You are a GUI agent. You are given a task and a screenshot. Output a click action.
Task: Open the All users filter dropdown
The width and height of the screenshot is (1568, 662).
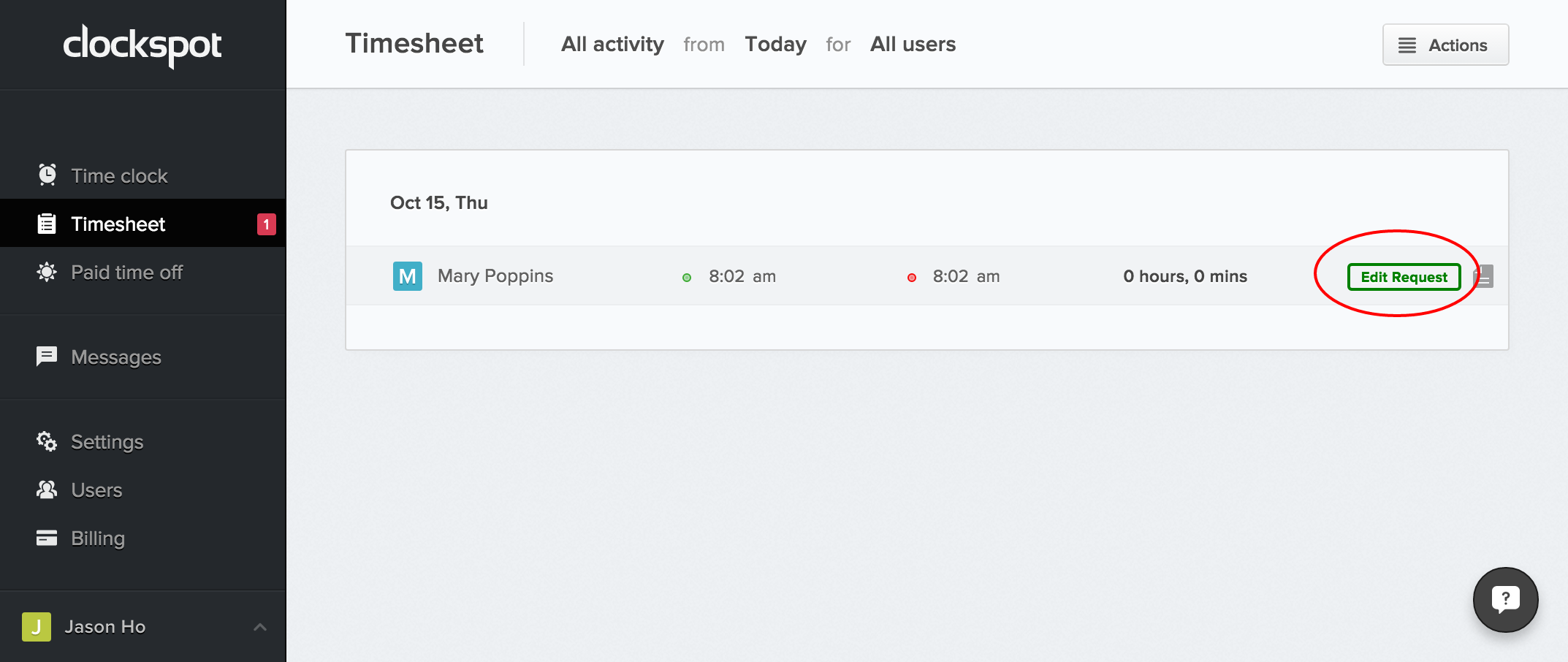(x=913, y=45)
